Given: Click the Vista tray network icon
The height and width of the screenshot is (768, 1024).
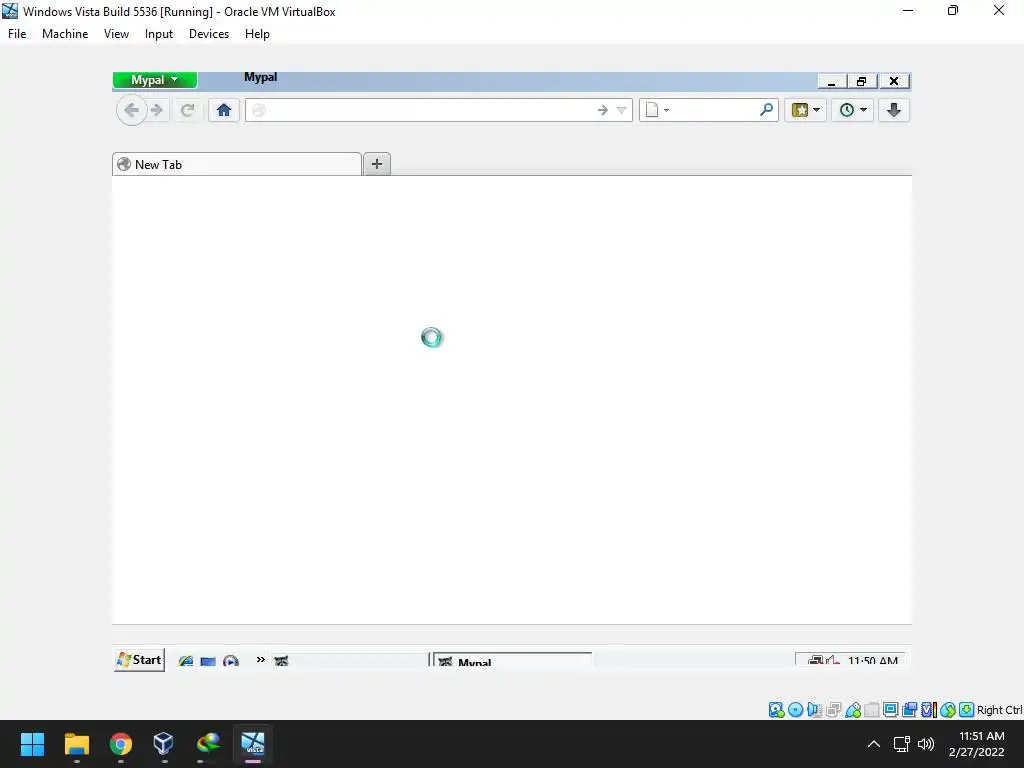Looking at the screenshot, I should [x=816, y=661].
